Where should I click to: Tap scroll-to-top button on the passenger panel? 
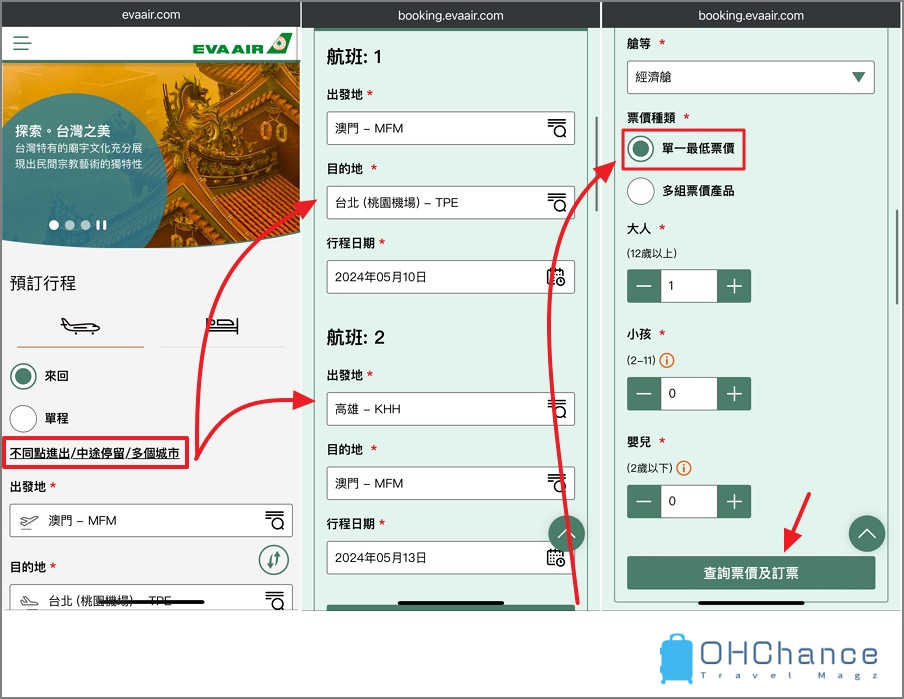coord(867,533)
